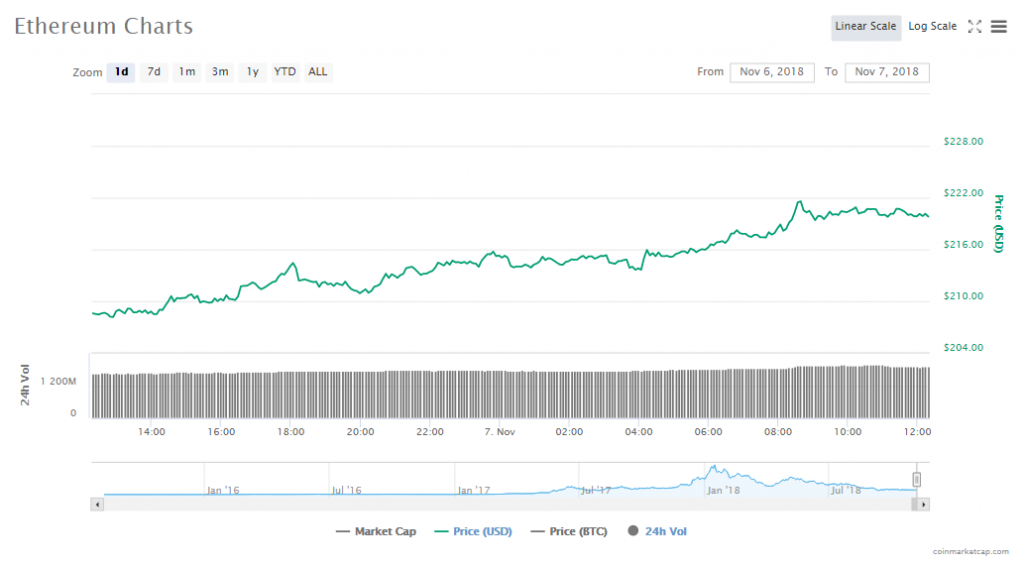This screenshot has width=1024, height=566.
Task: Click the From date field
Action: pos(773,72)
